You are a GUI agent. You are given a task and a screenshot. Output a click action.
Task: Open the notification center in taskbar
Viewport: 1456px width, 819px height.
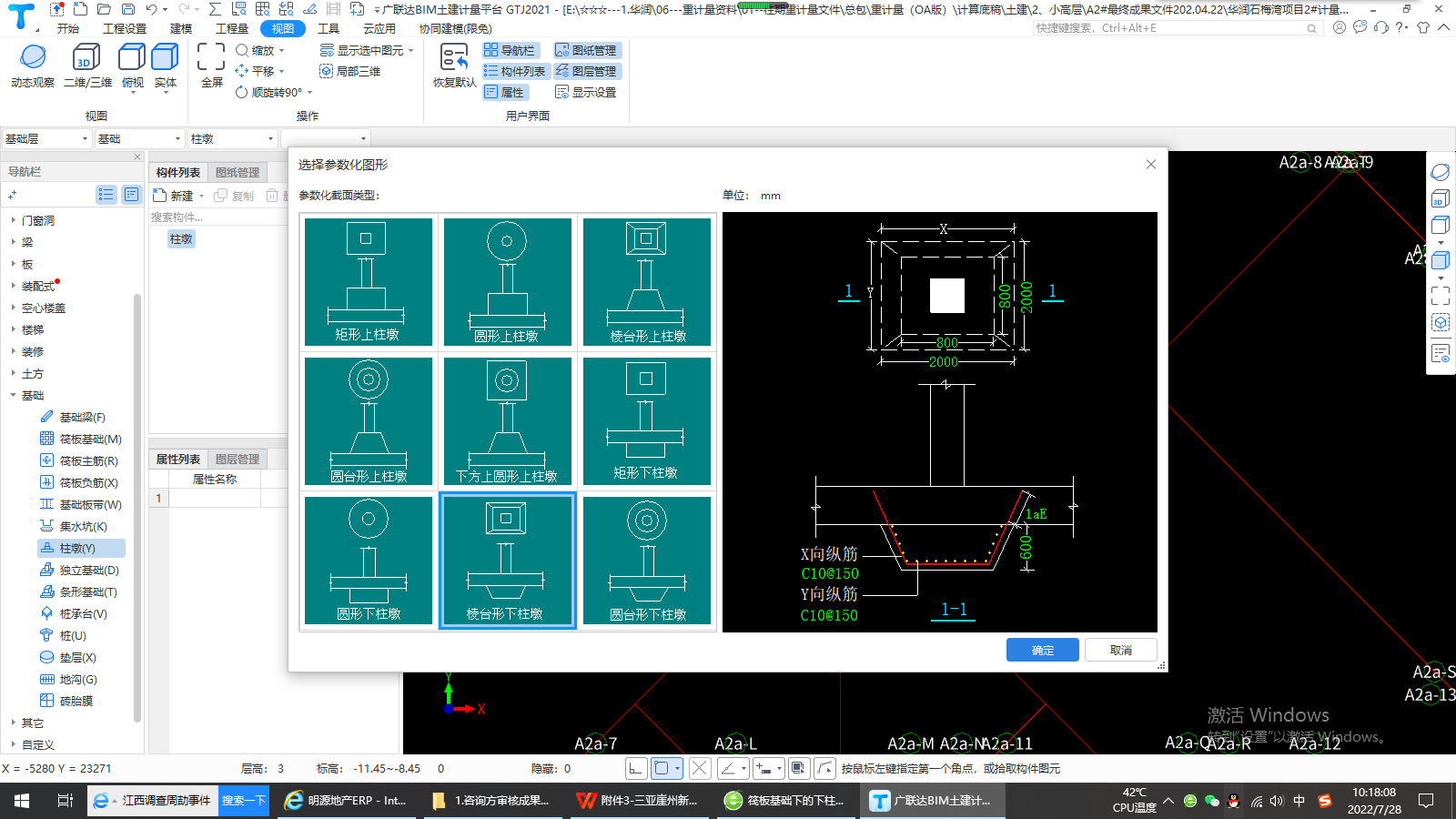pyautogui.click(x=1426, y=801)
